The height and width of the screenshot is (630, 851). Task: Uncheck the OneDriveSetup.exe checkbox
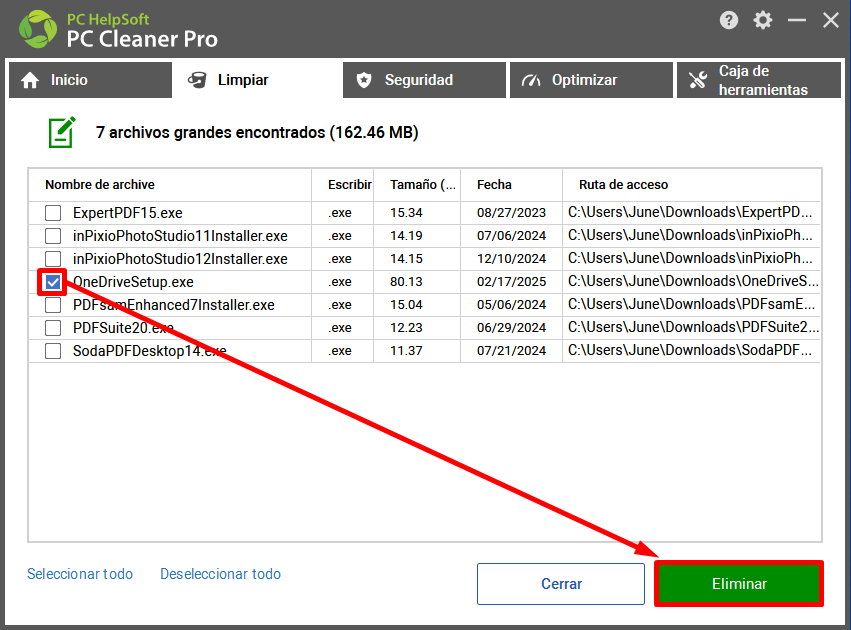(53, 282)
